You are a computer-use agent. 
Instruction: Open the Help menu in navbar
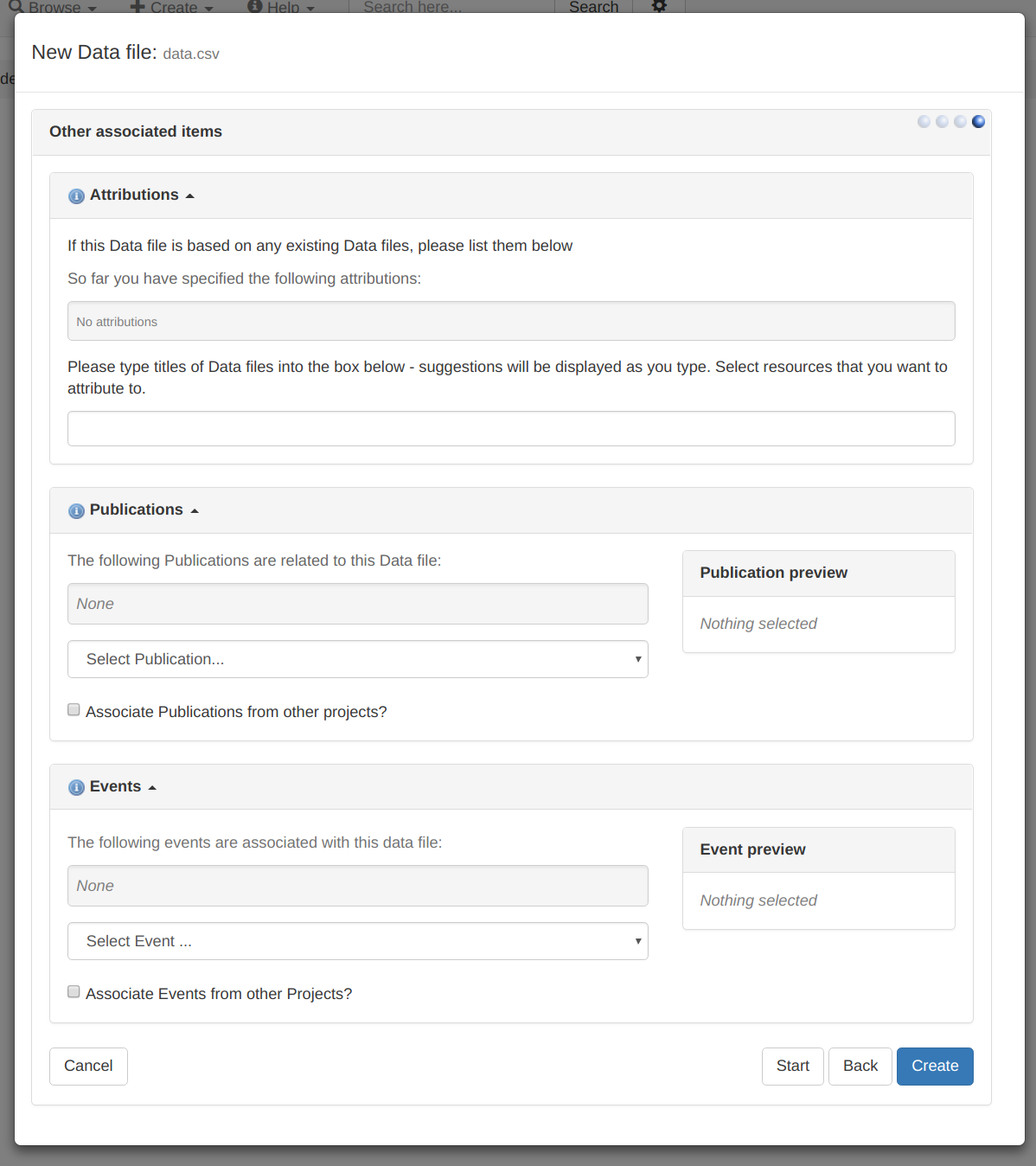(281, 7)
